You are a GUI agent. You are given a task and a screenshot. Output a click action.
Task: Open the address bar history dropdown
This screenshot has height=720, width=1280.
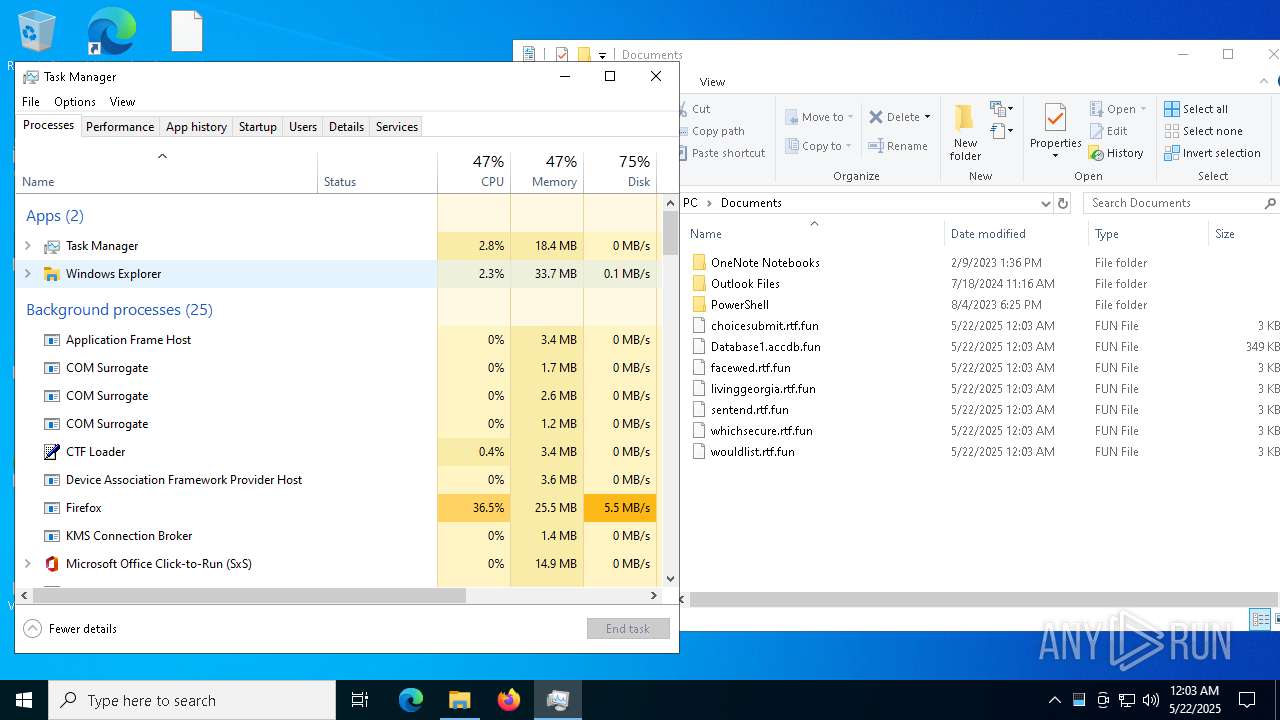tap(1046, 203)
